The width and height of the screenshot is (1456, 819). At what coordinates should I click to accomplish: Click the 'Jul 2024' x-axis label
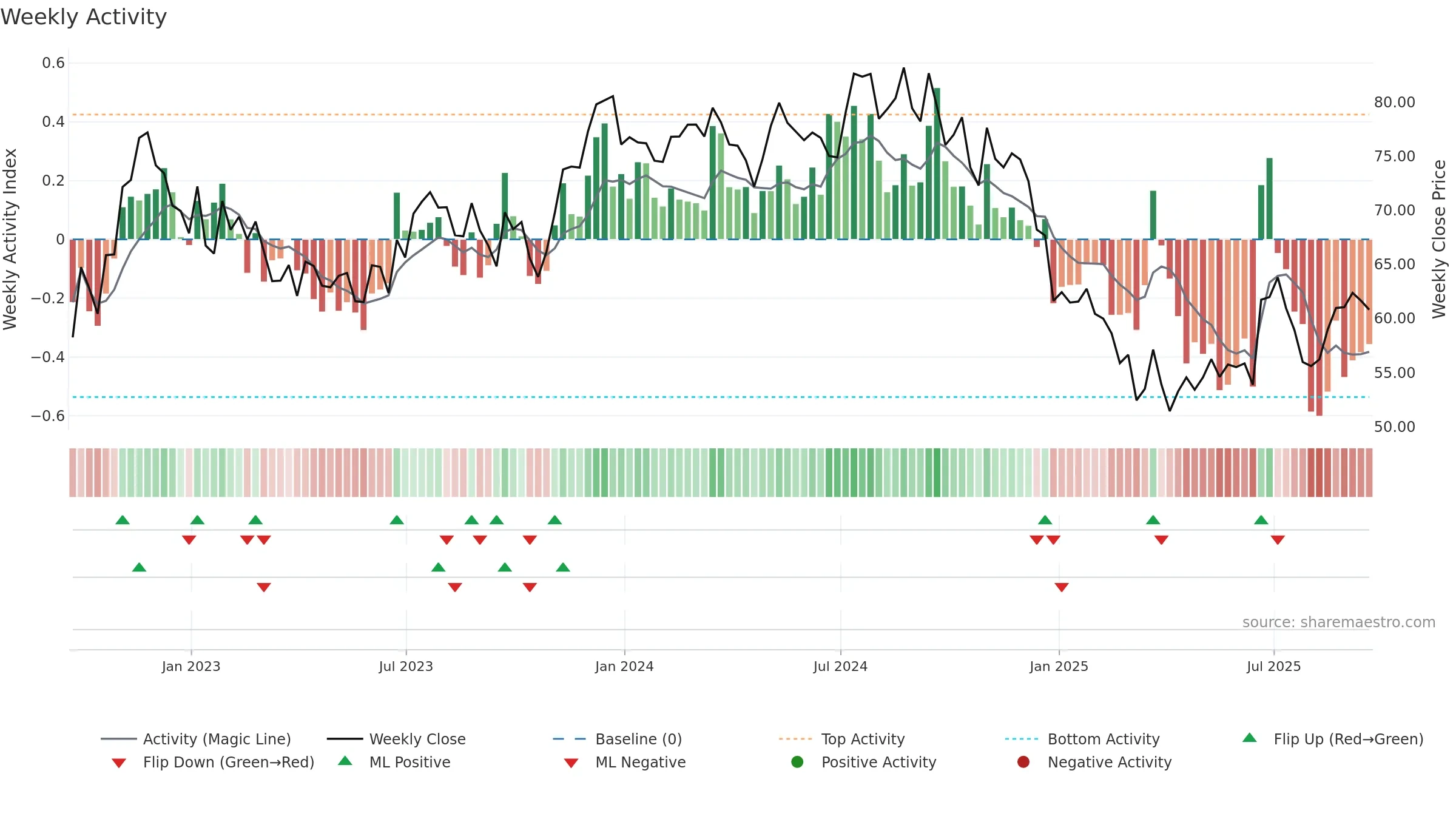840,667
